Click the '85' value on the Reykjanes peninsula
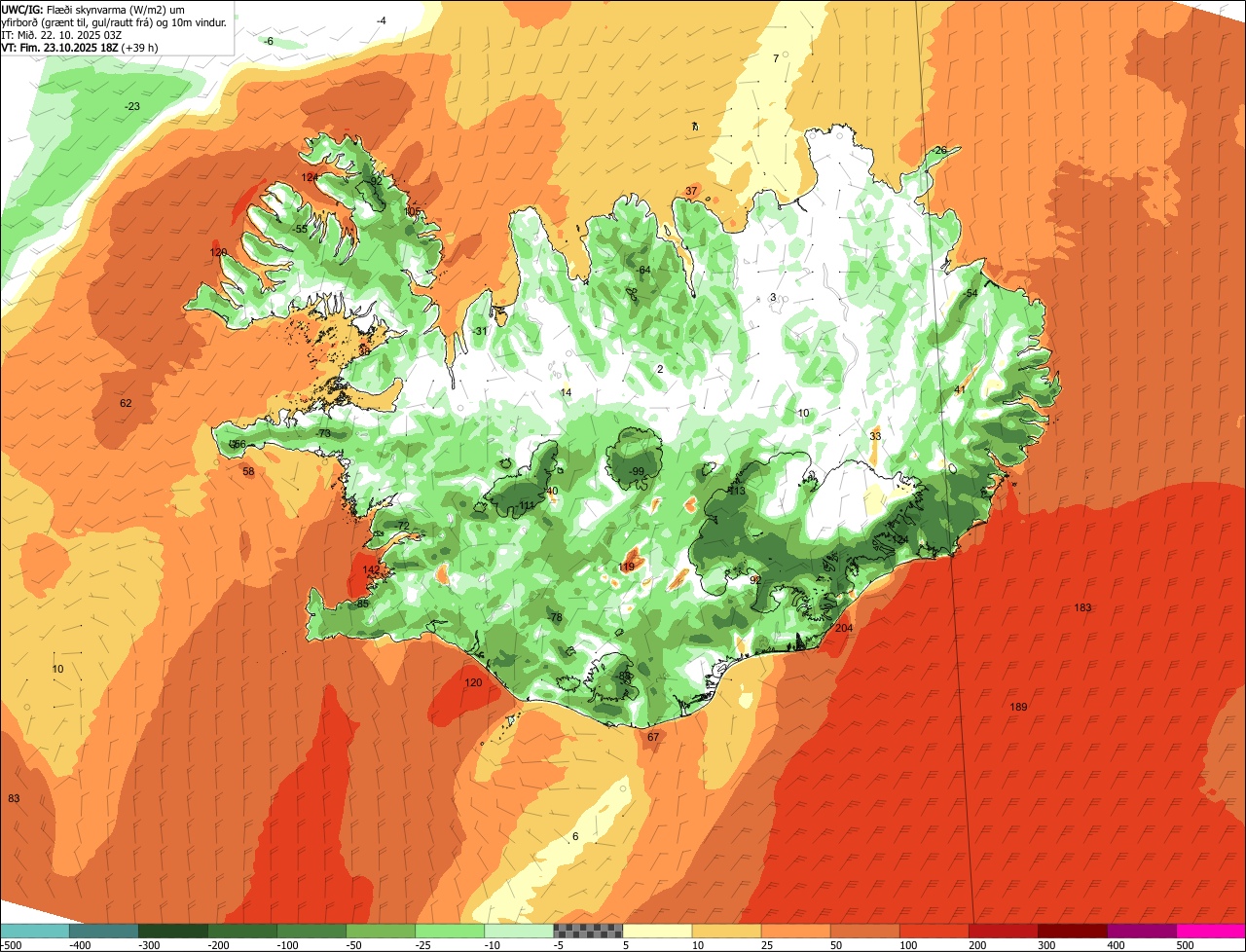This screenshot has width=1246, height=952. coord(363,604)
